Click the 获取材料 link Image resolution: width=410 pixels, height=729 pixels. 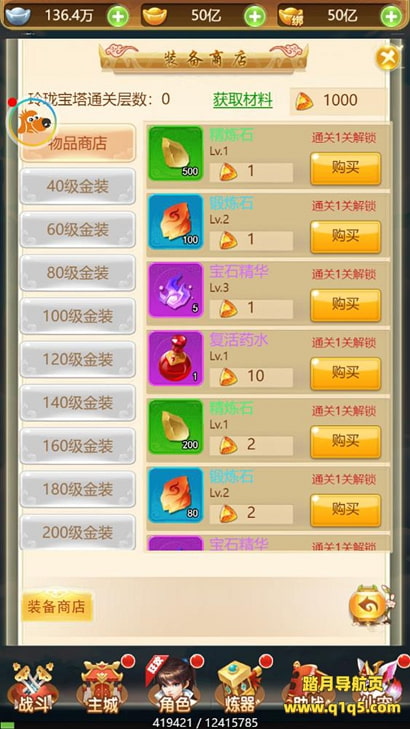[x=243, y=99]
